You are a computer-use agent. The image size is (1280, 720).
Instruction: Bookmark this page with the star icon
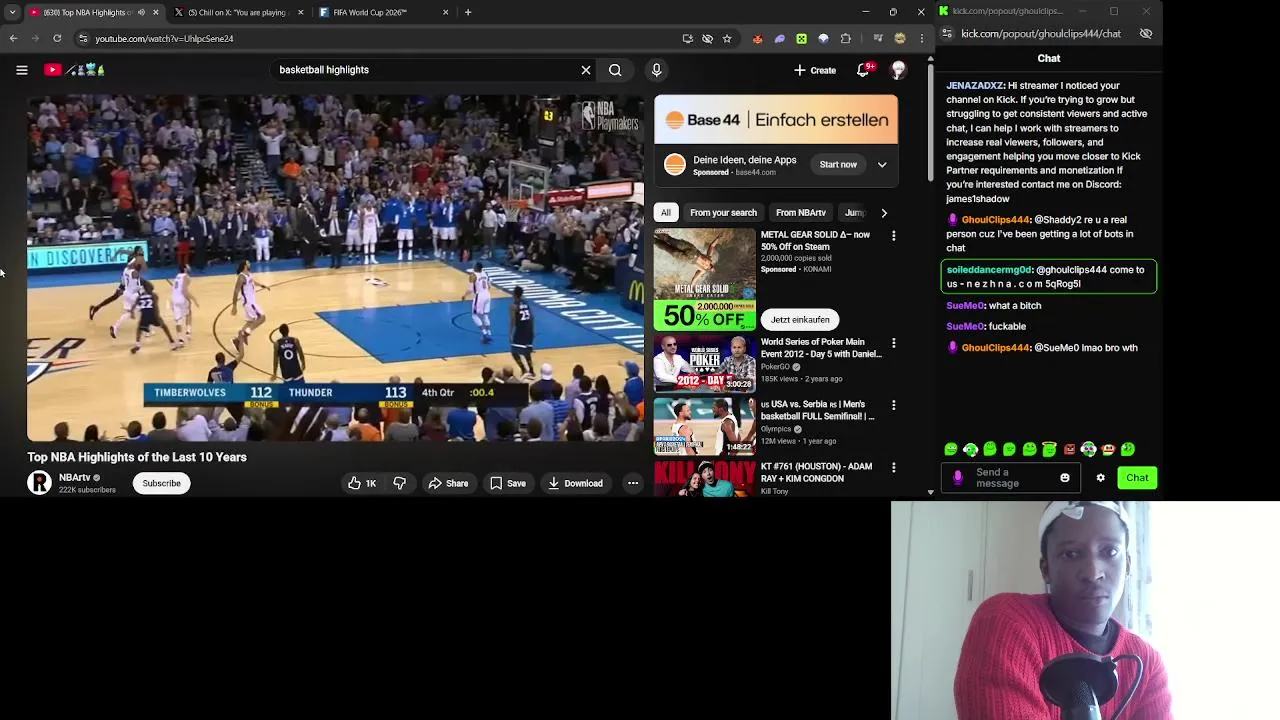point(727,38)
